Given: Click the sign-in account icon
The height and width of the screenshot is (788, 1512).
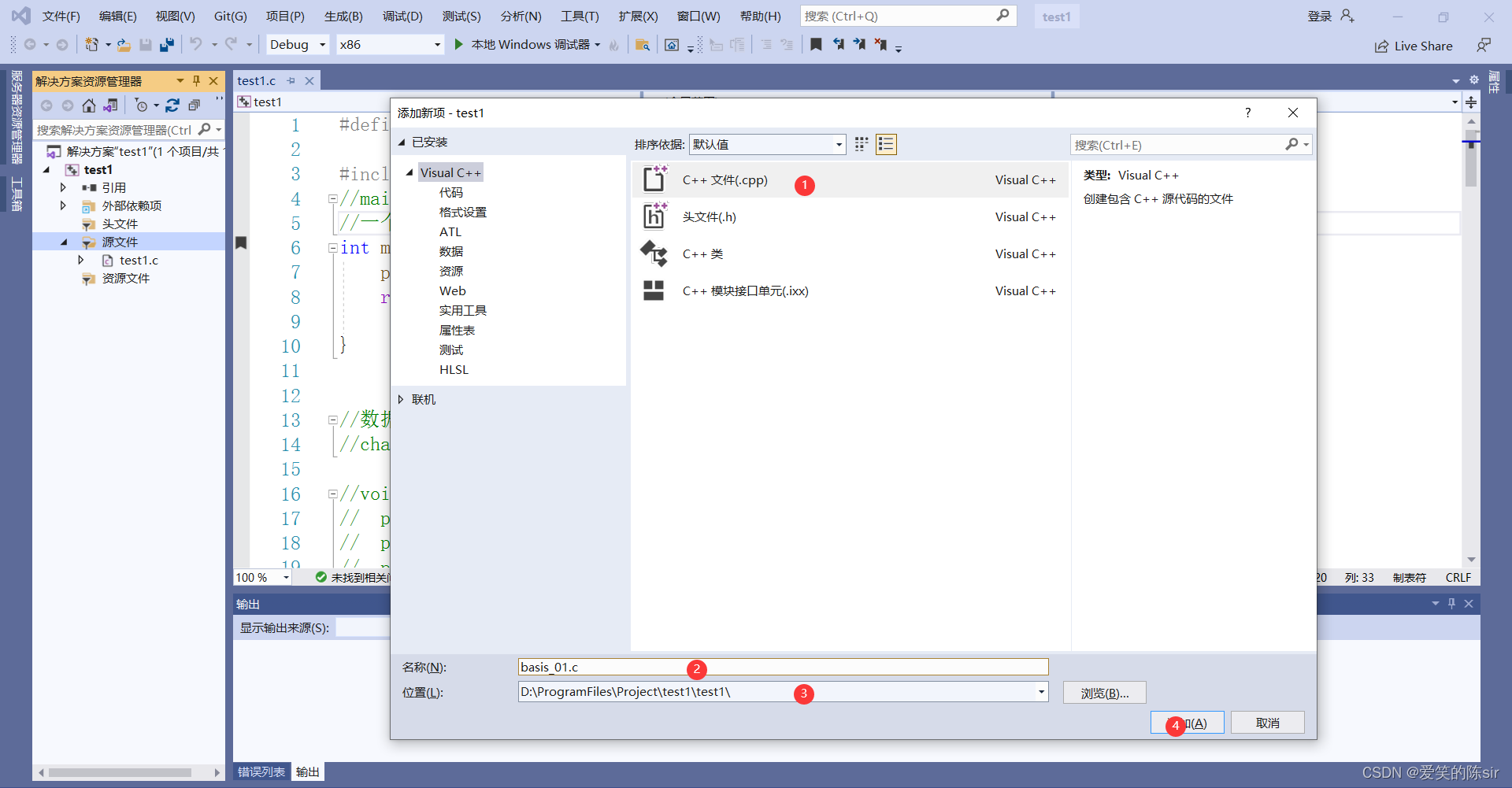Looking at the screenshot, I should [x=1347, y=16].
